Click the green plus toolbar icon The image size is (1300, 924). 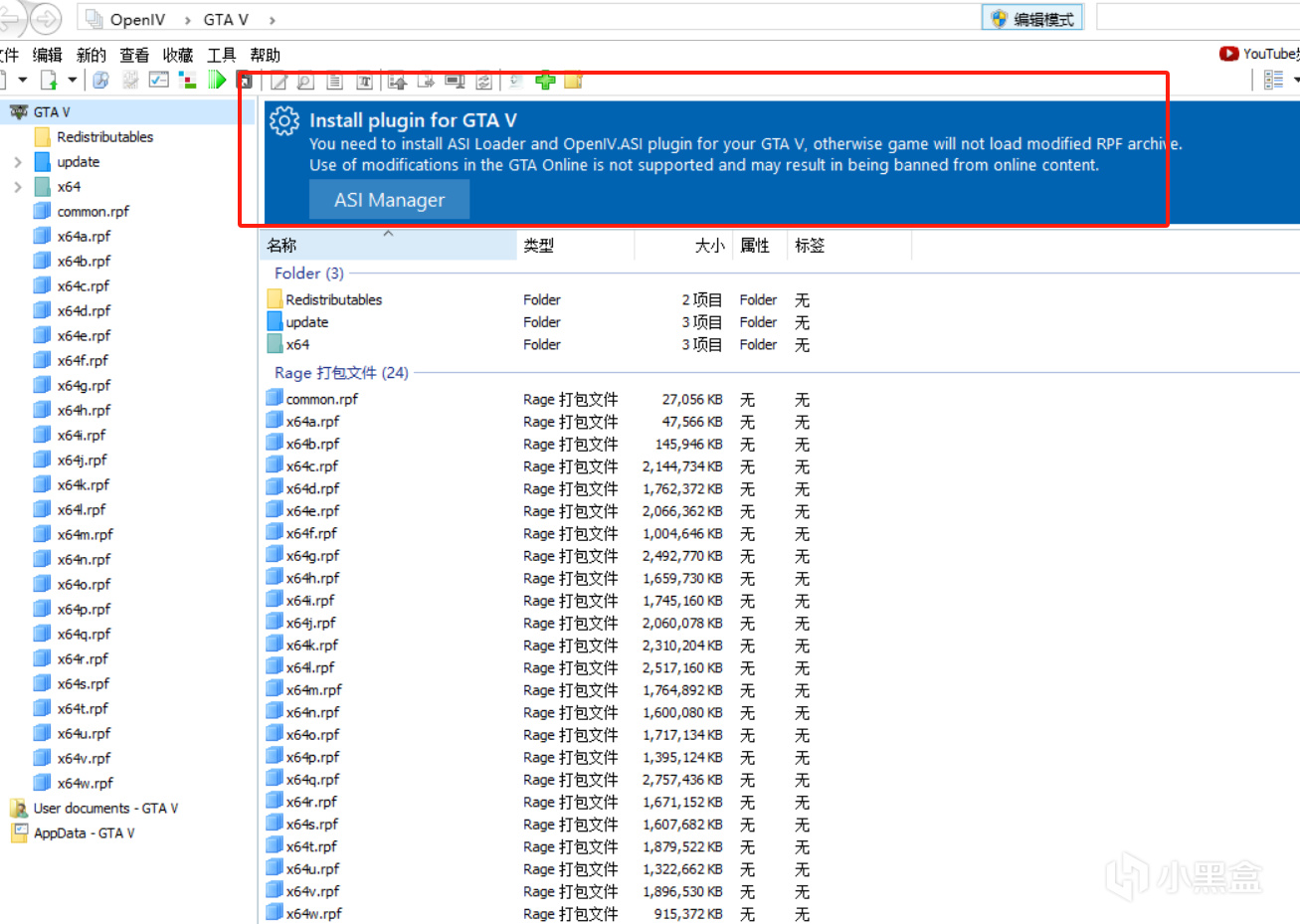tap(545, 81)
